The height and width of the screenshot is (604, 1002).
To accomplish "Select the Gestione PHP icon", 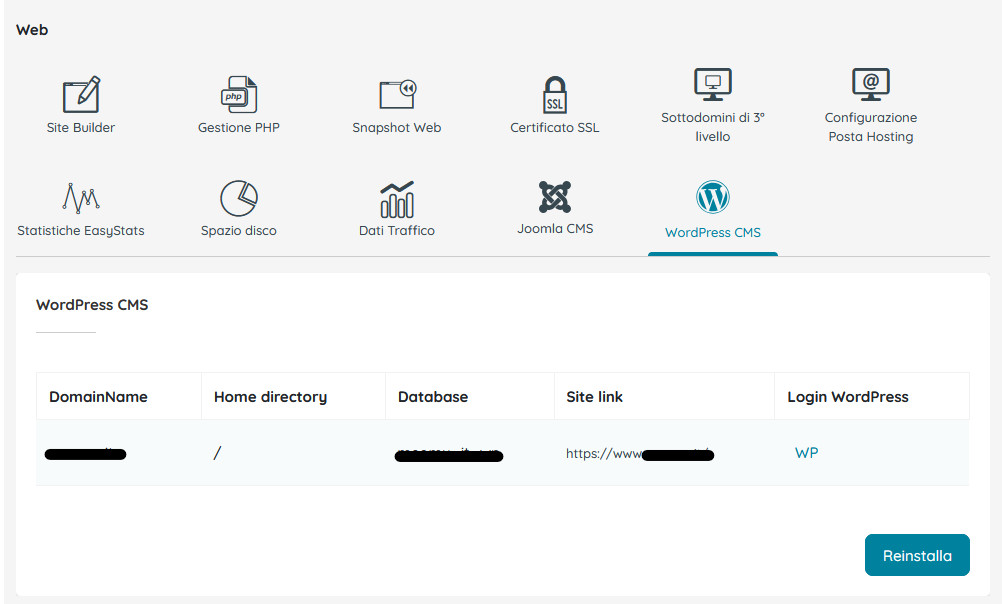I will 238,100.
